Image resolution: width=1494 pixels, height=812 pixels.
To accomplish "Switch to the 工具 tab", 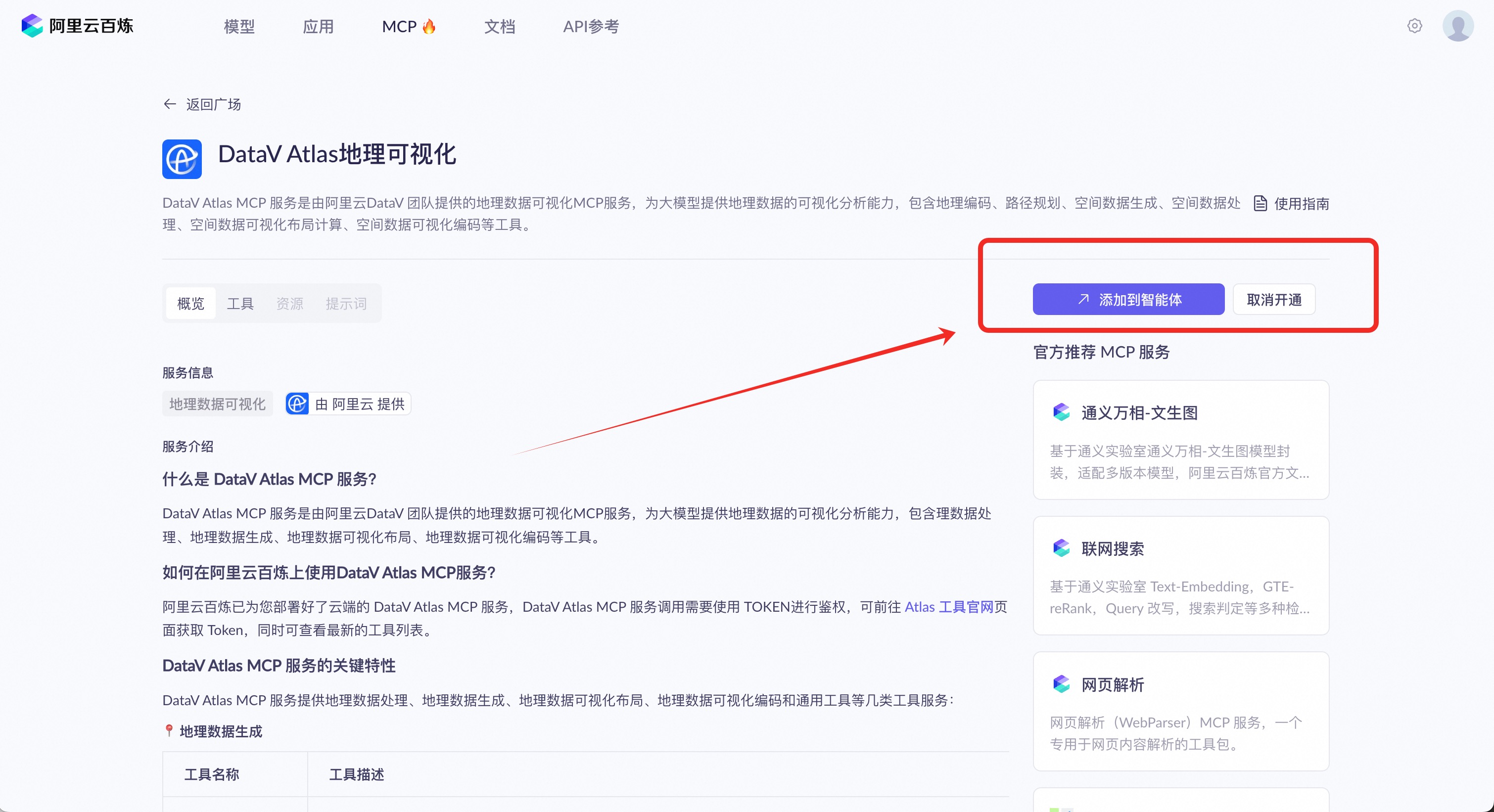I will click(x=240, y=304).
